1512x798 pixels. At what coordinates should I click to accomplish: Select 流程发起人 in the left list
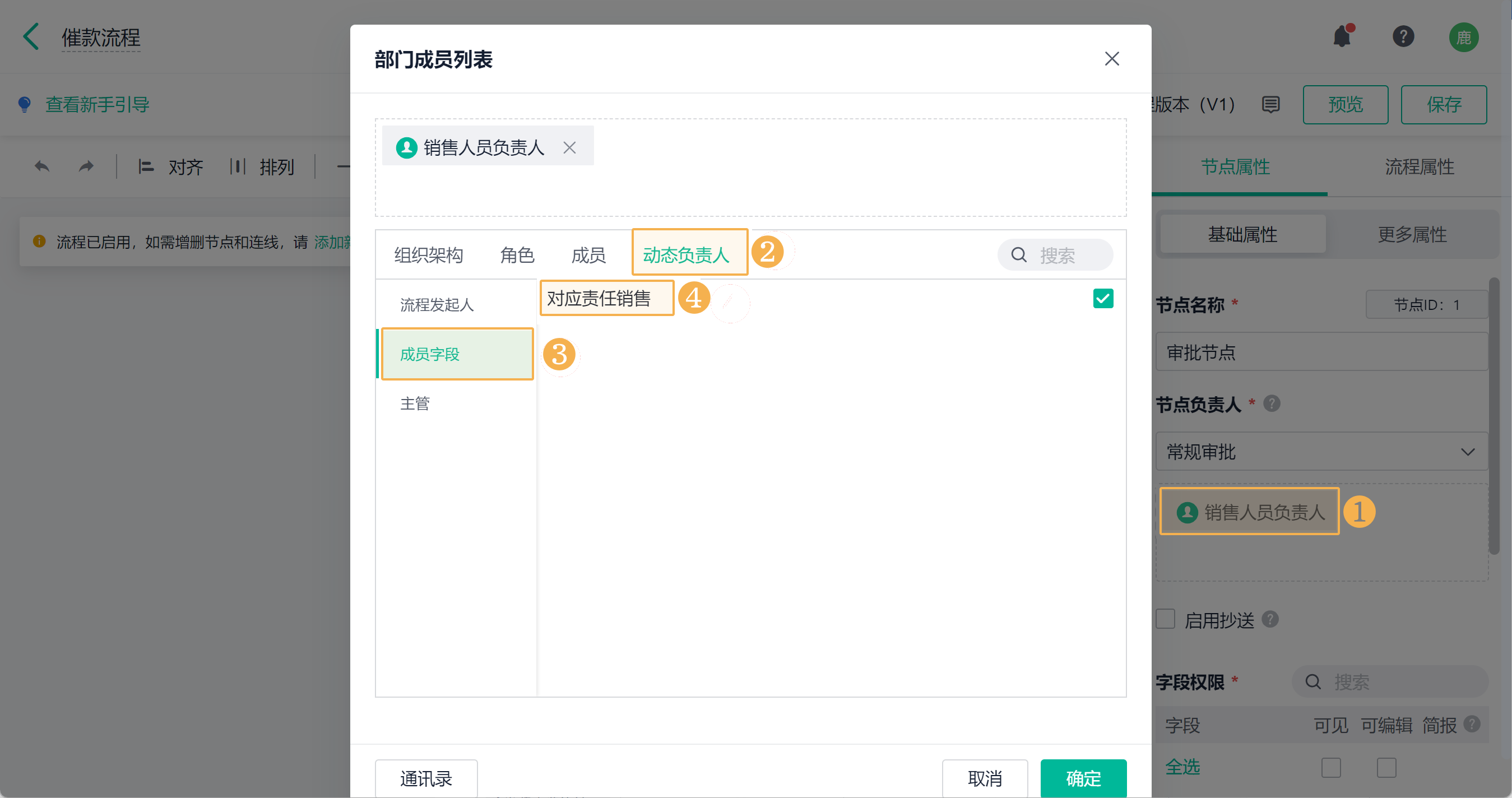tap(437, 304)
